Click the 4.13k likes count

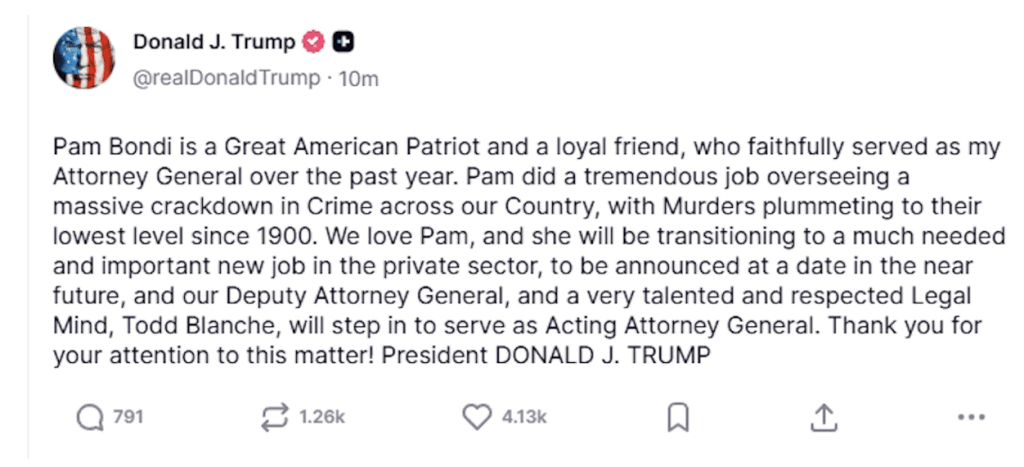click(x=524, y=417)
